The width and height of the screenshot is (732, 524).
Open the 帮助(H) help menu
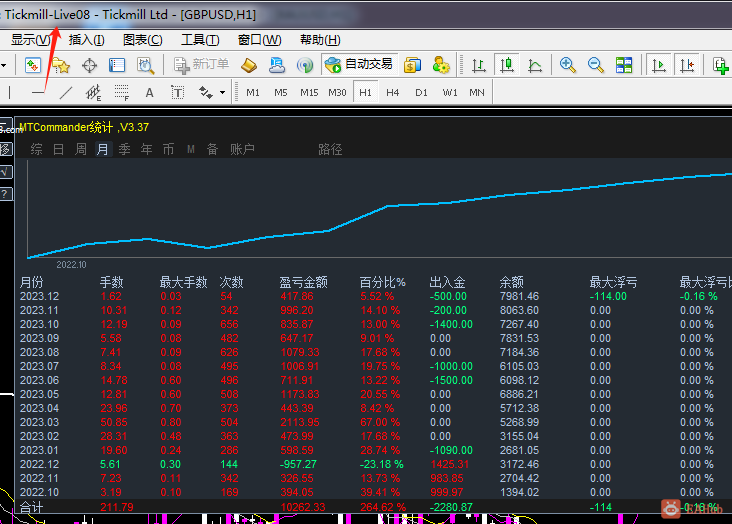pos(320,40)
